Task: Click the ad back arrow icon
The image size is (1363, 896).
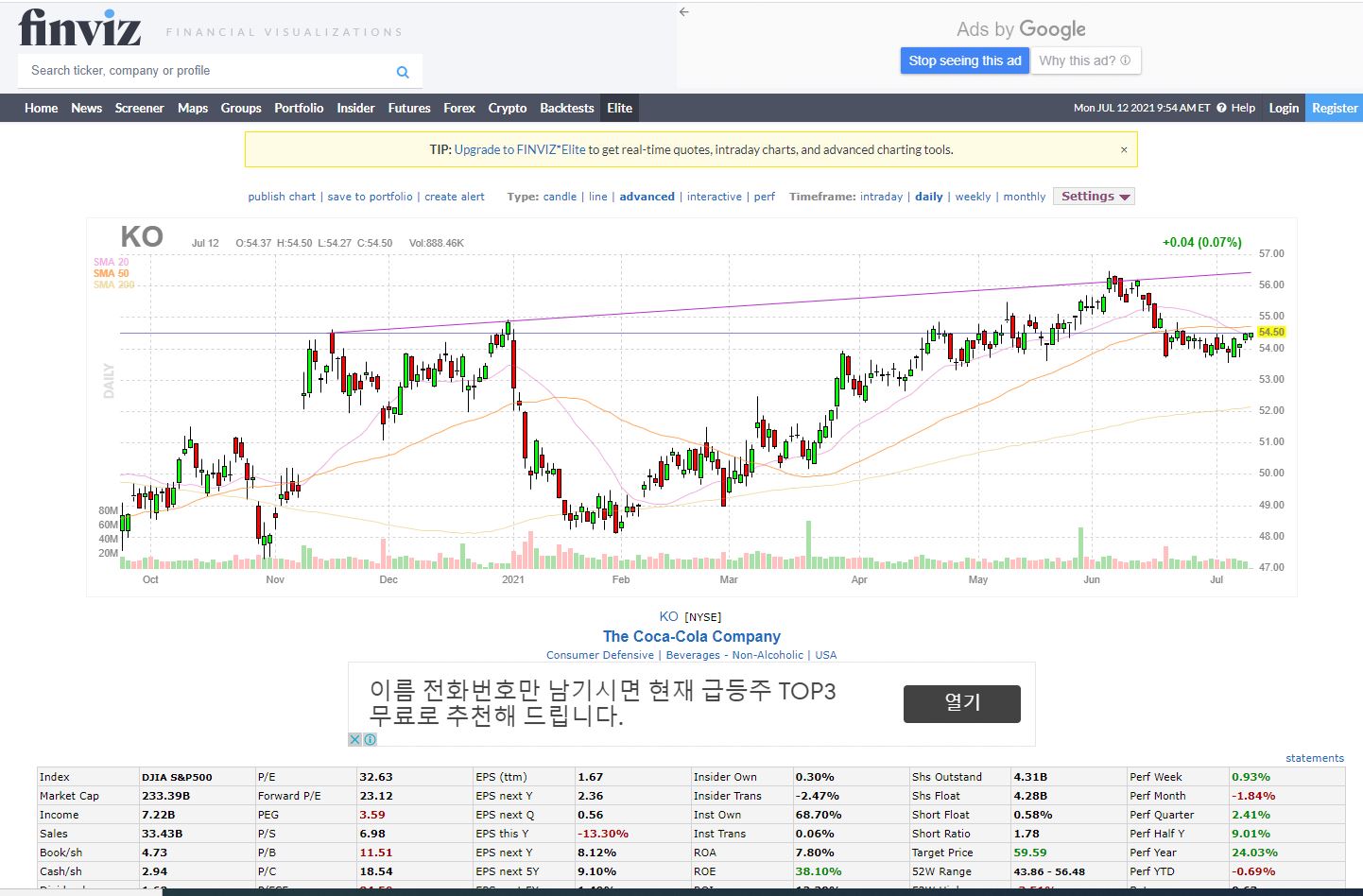Action: click(x=684, y=12)
